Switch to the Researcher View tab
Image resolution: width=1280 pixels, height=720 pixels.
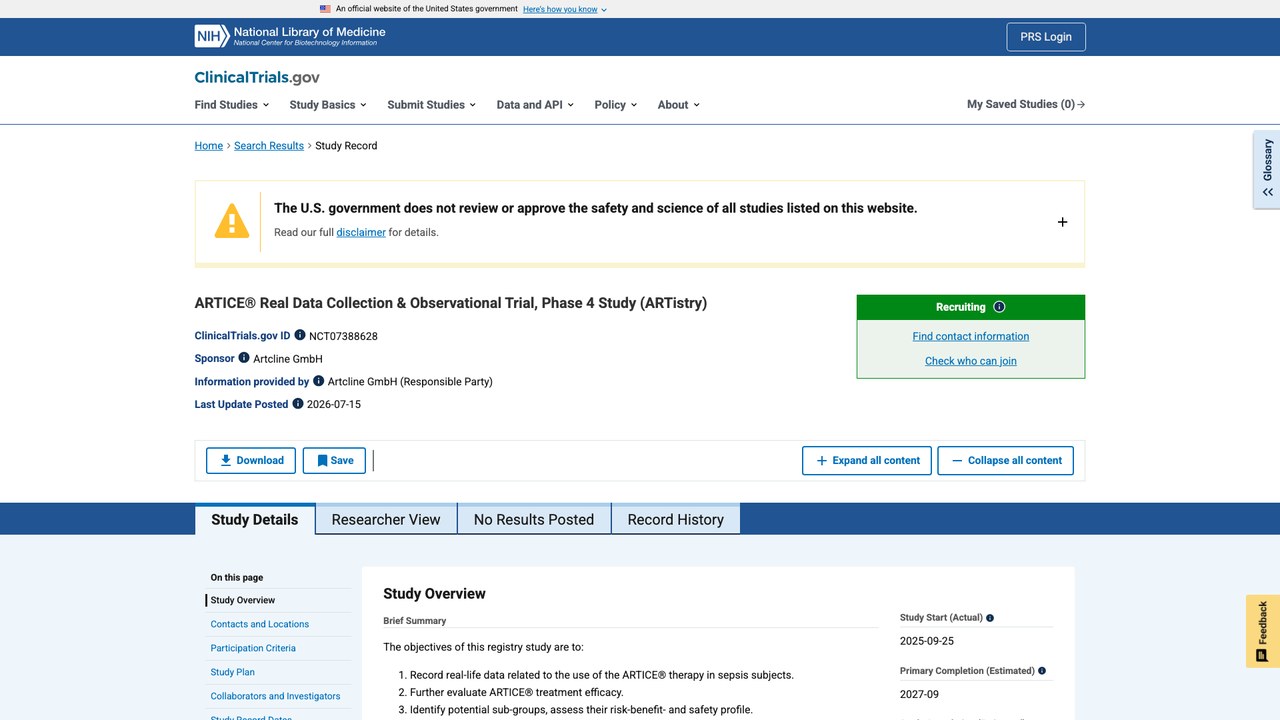[x=386, y=519]
